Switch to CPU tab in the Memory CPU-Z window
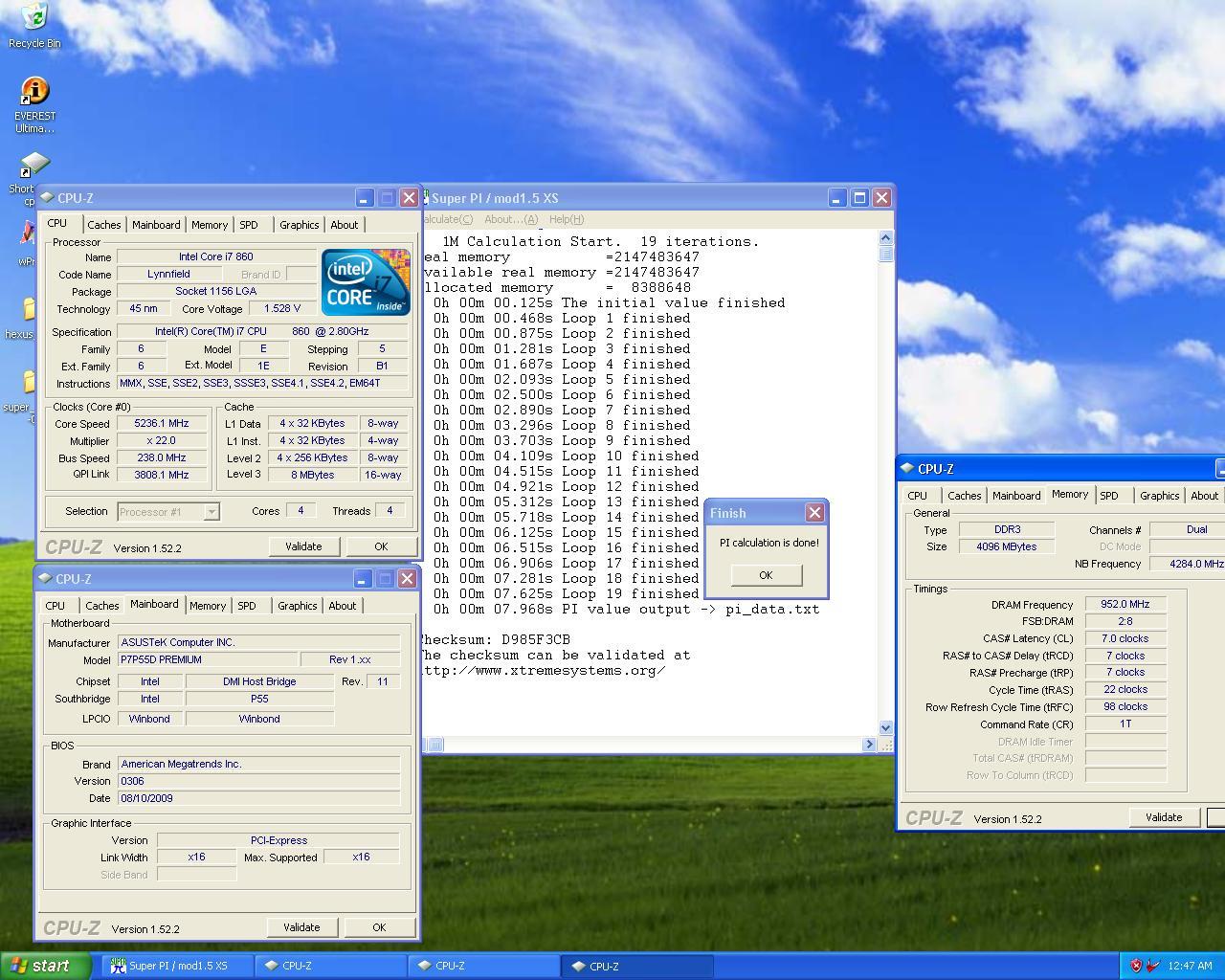The image size is (1225, 980). tap(918, 496)
